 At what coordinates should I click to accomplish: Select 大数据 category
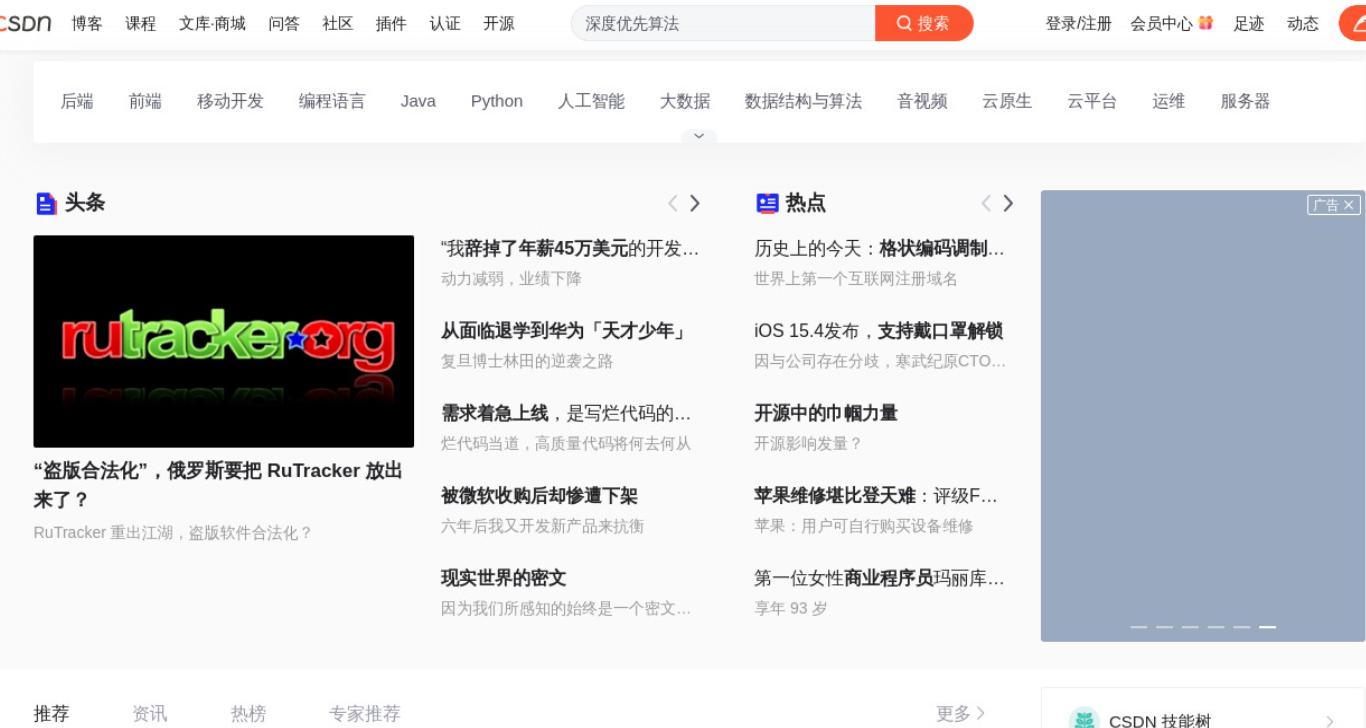[x=685, y=101]
